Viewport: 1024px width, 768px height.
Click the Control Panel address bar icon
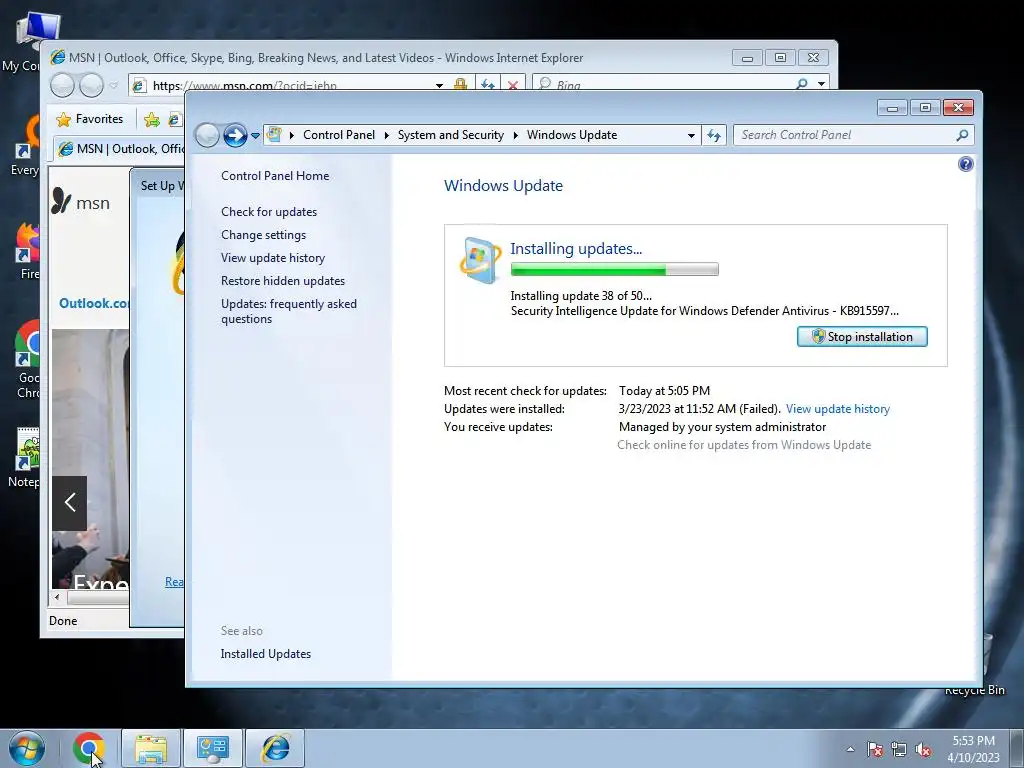(x=274, y=135)
